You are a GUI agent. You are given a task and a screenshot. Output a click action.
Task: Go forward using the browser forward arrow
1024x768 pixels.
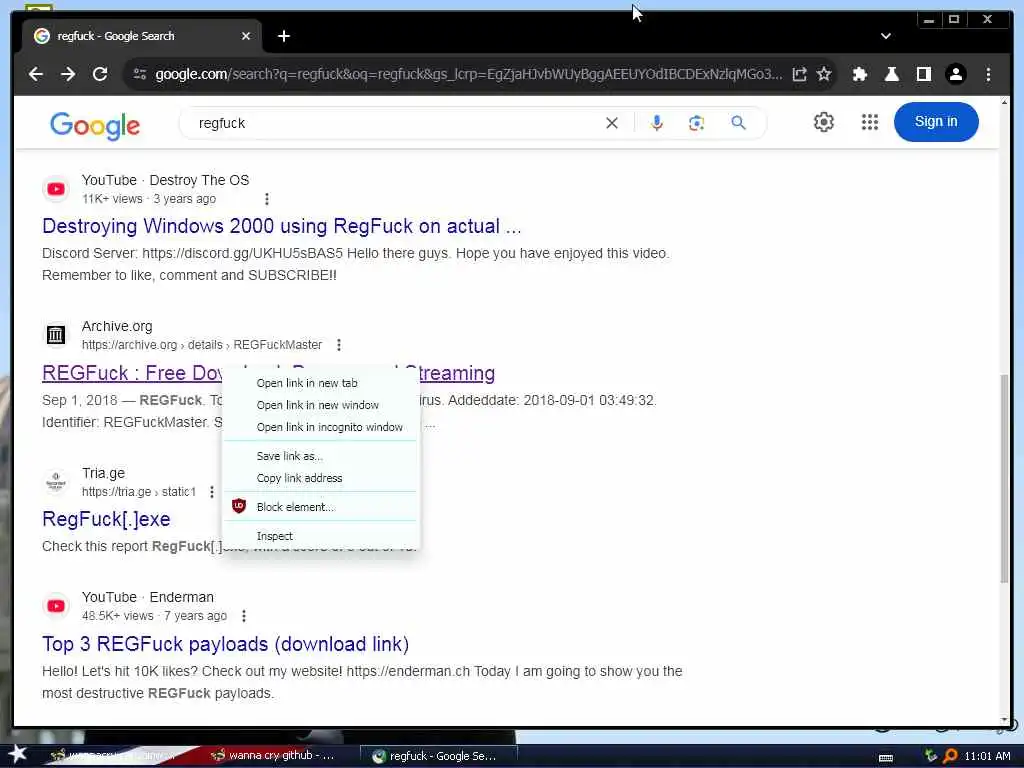point(68,74)
